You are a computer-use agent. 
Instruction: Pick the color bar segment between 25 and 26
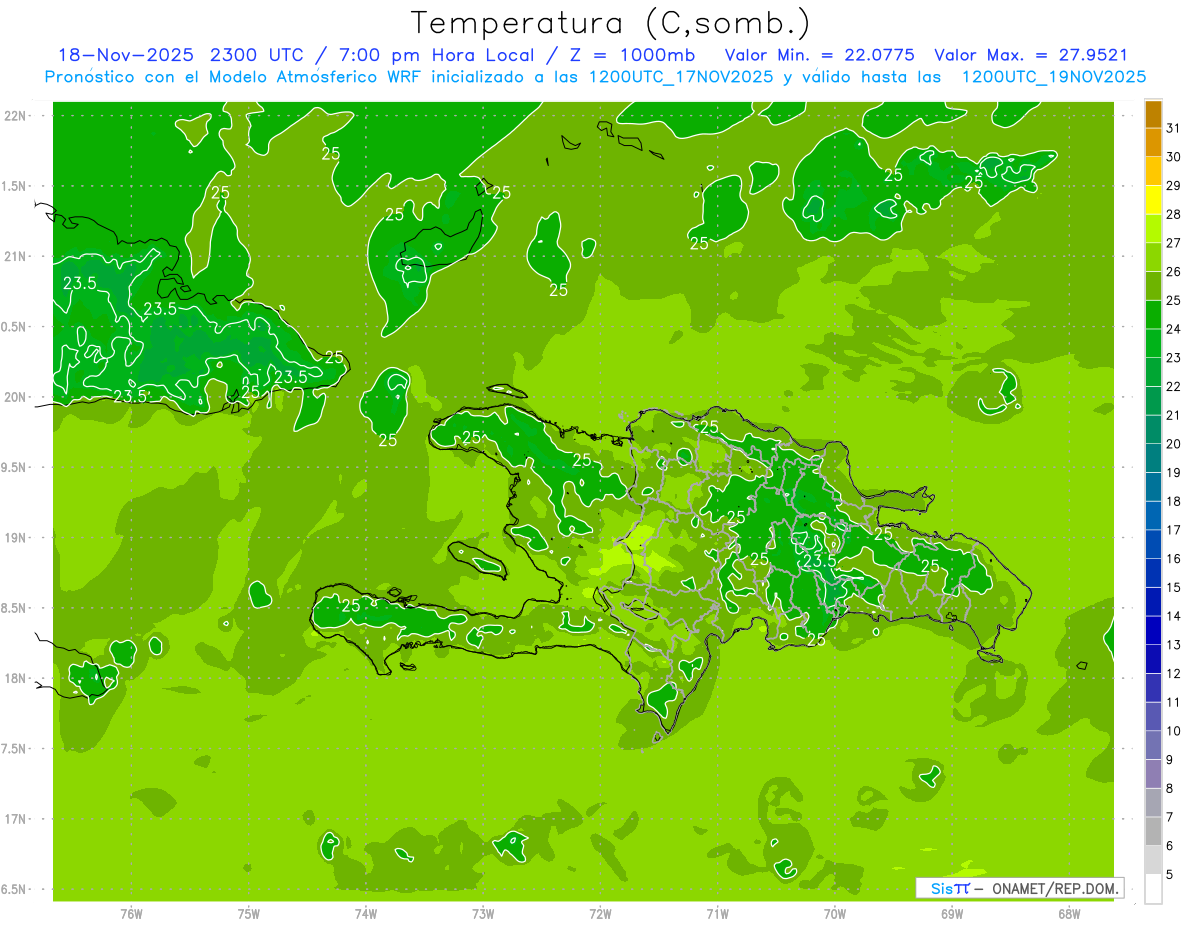(1153, 285)
